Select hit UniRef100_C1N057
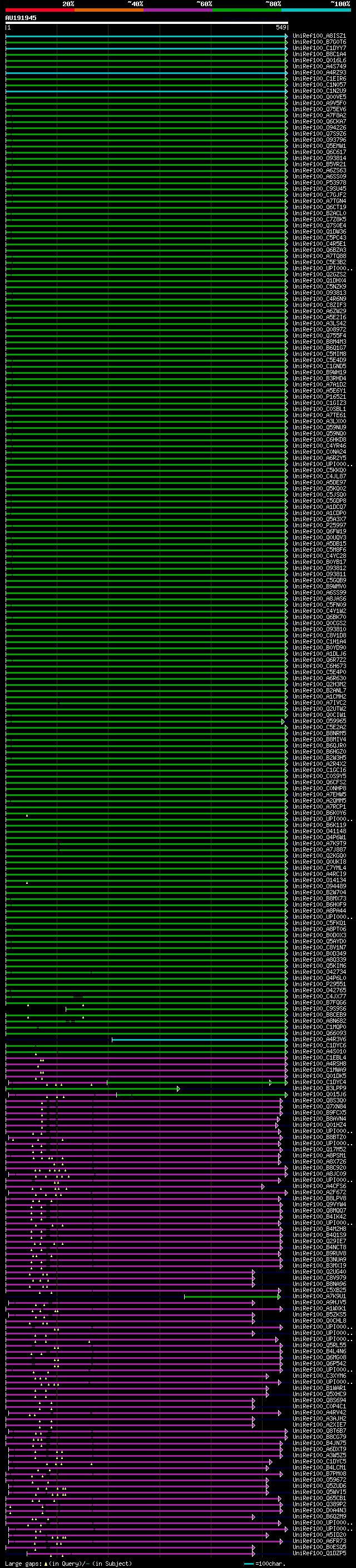 tap(319, 85)
